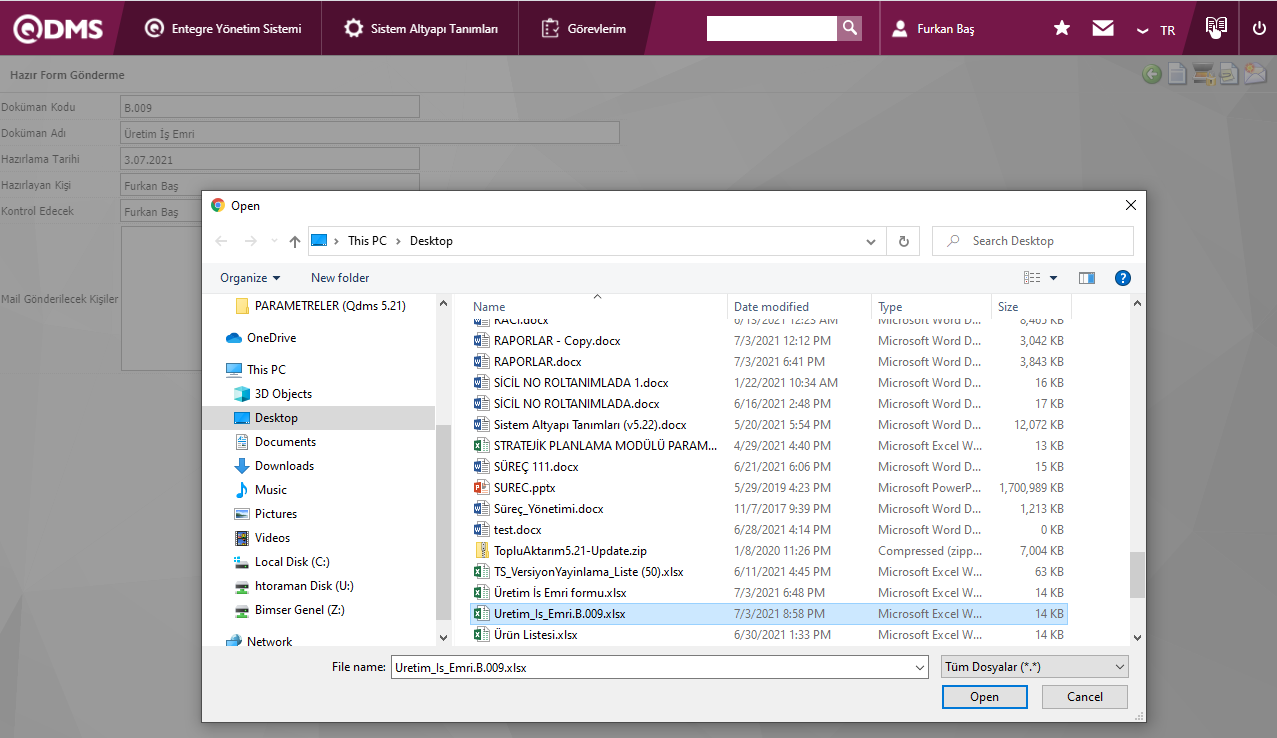This screenshot has height=738, width=1277.
Task: Open the file type filter Tüm Dosyalar dropdown
Action: click(x=1034, y=667)
